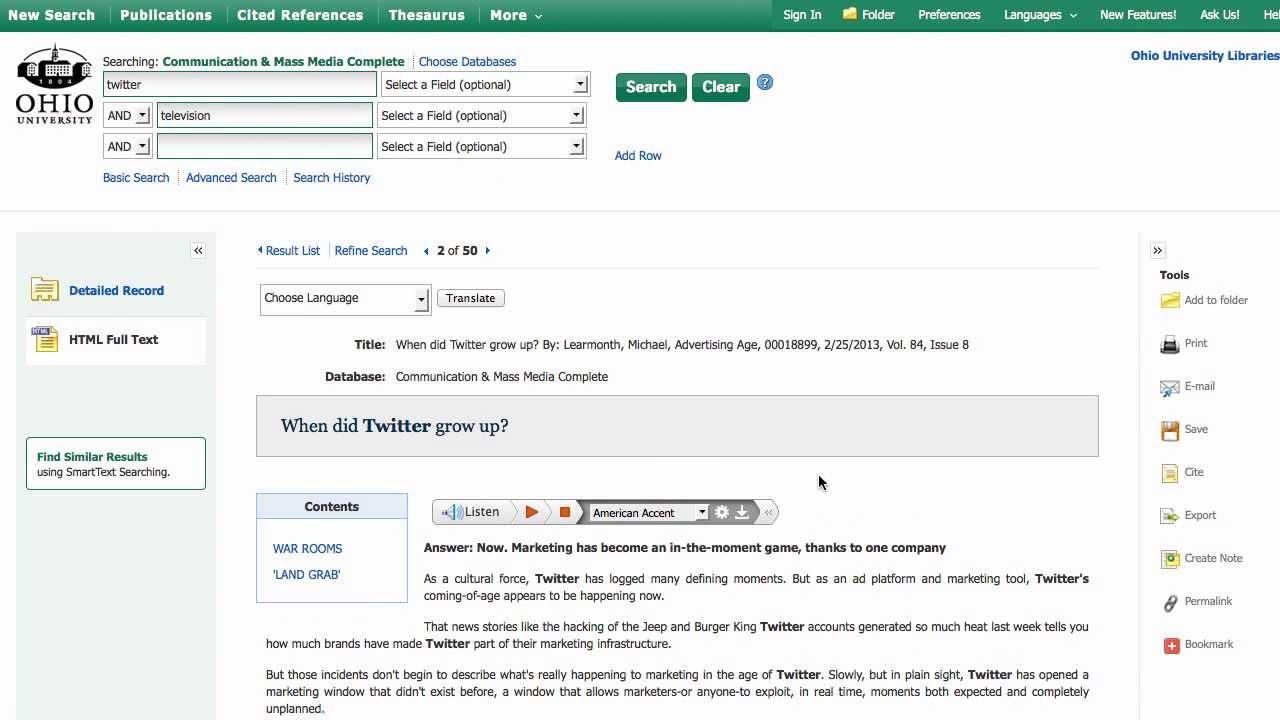Click the Folder icon in the top bar
The height and width of the screenshot is (720, 1280).
pos(850,14)
